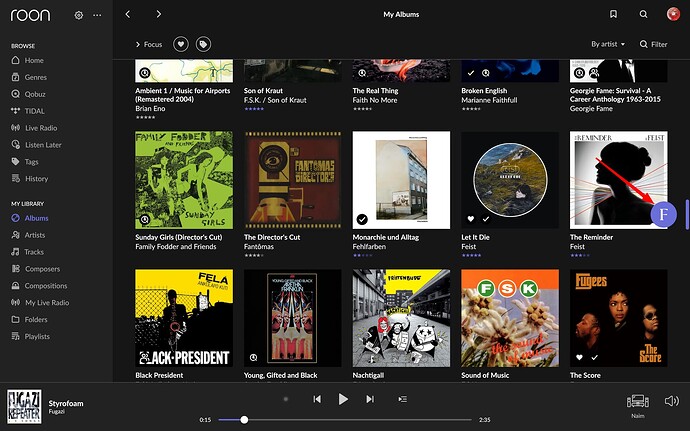This screenshot has width=690, height=431.
Task: Click artist link Fantômas
Action: tap(259, 247)
